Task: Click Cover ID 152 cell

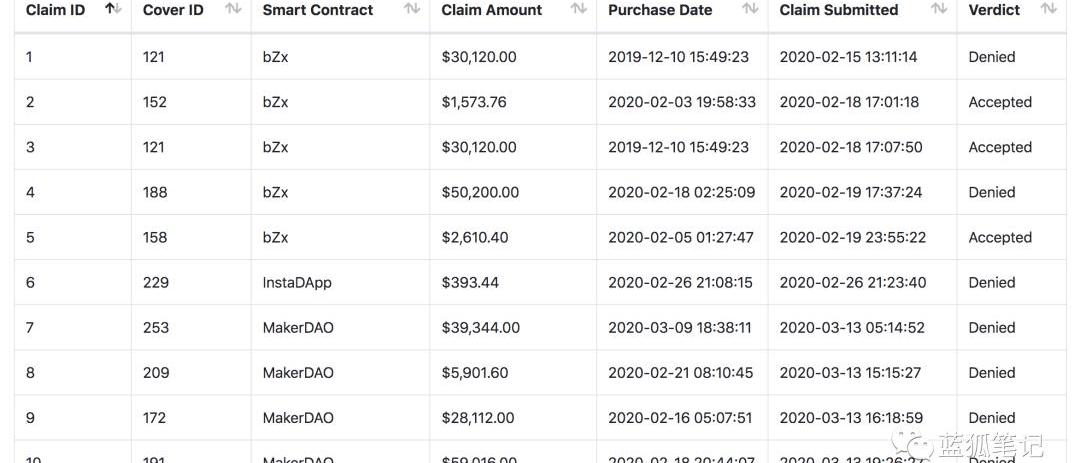Action: 155,102
